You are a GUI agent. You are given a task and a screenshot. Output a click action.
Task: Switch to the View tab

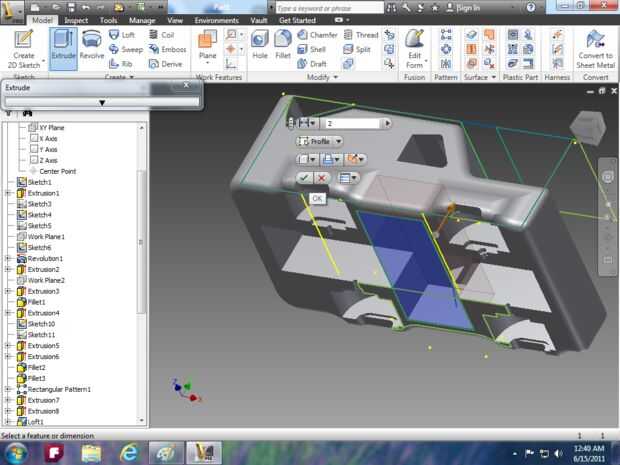(x=175, y=20)
